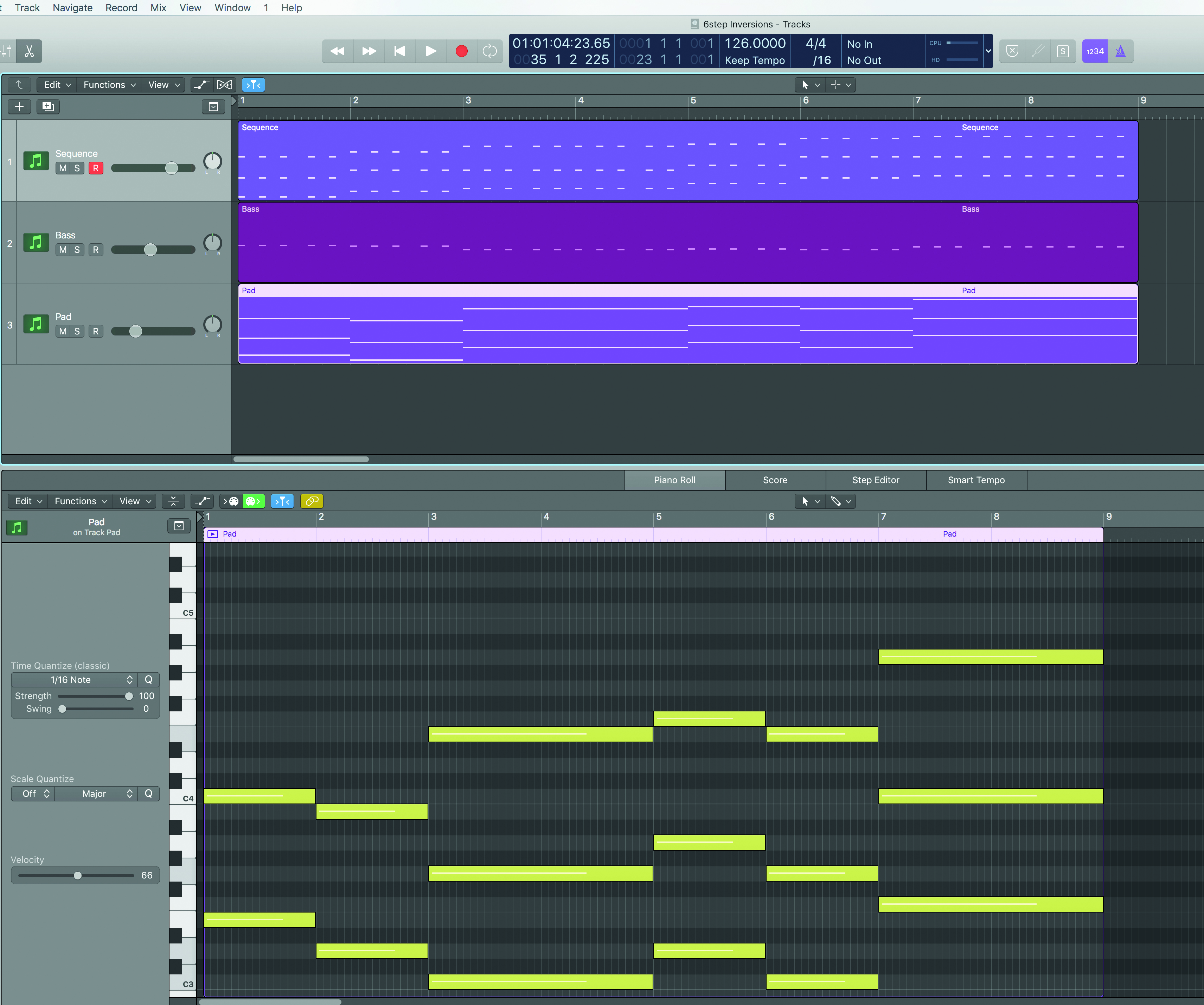Click the Velocity slider
The image size is (1204, 1005).
[76, 876]
